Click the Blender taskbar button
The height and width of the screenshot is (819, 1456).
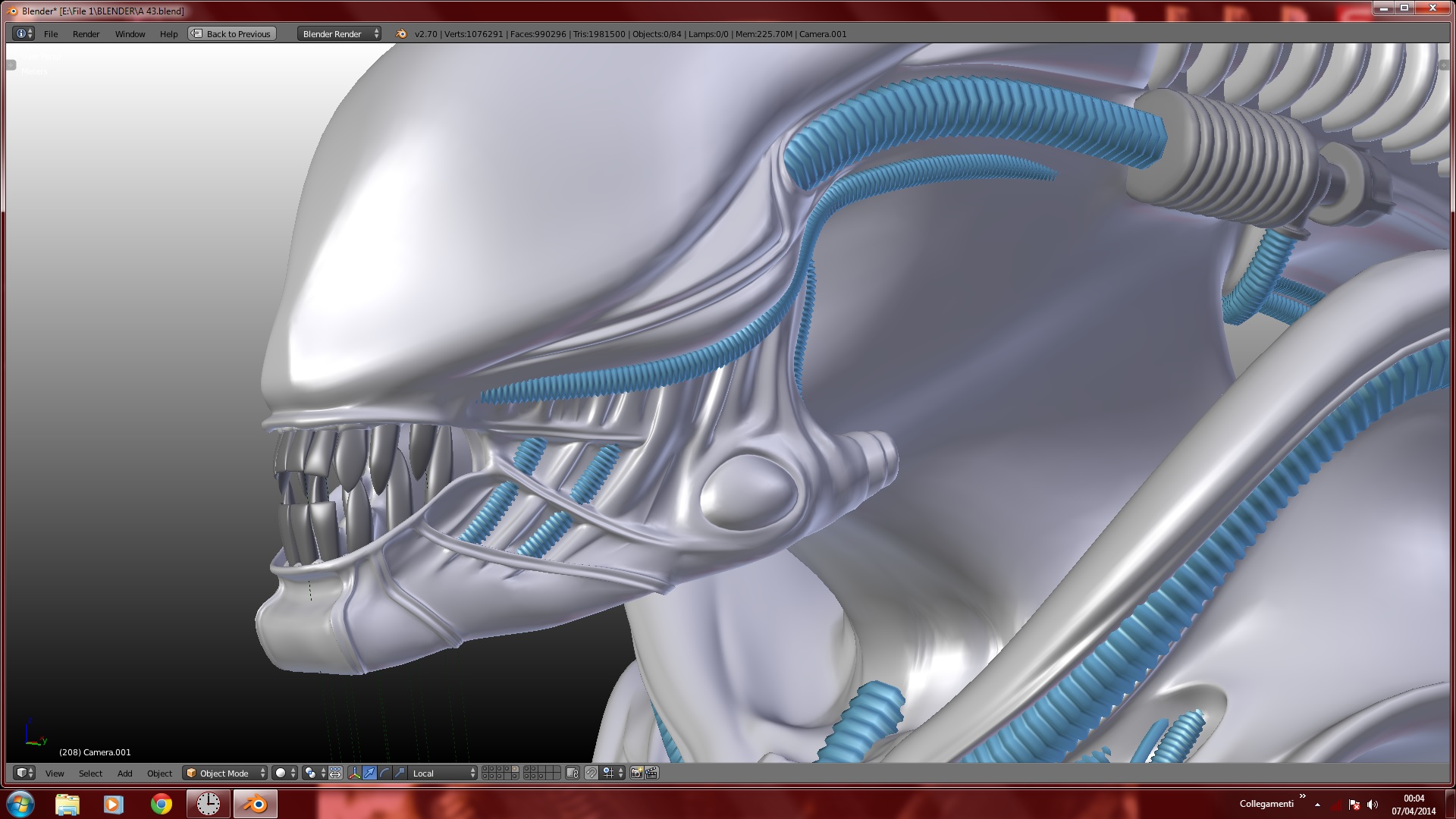pos(256,804)
